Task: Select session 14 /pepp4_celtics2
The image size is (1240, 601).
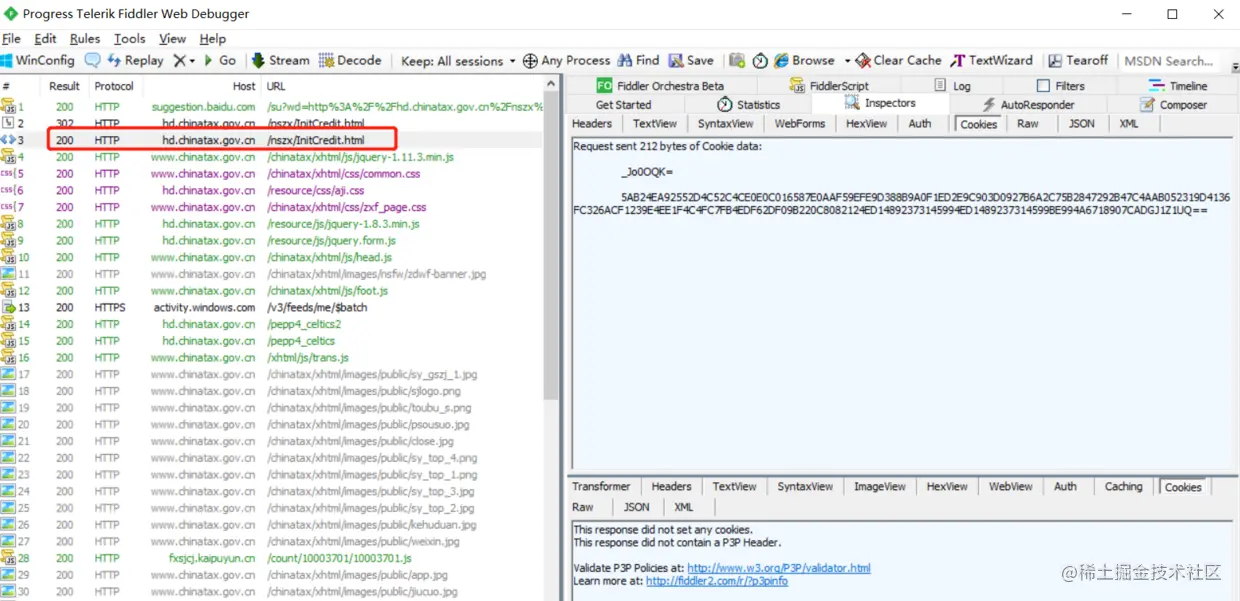Action: (272, 324)
